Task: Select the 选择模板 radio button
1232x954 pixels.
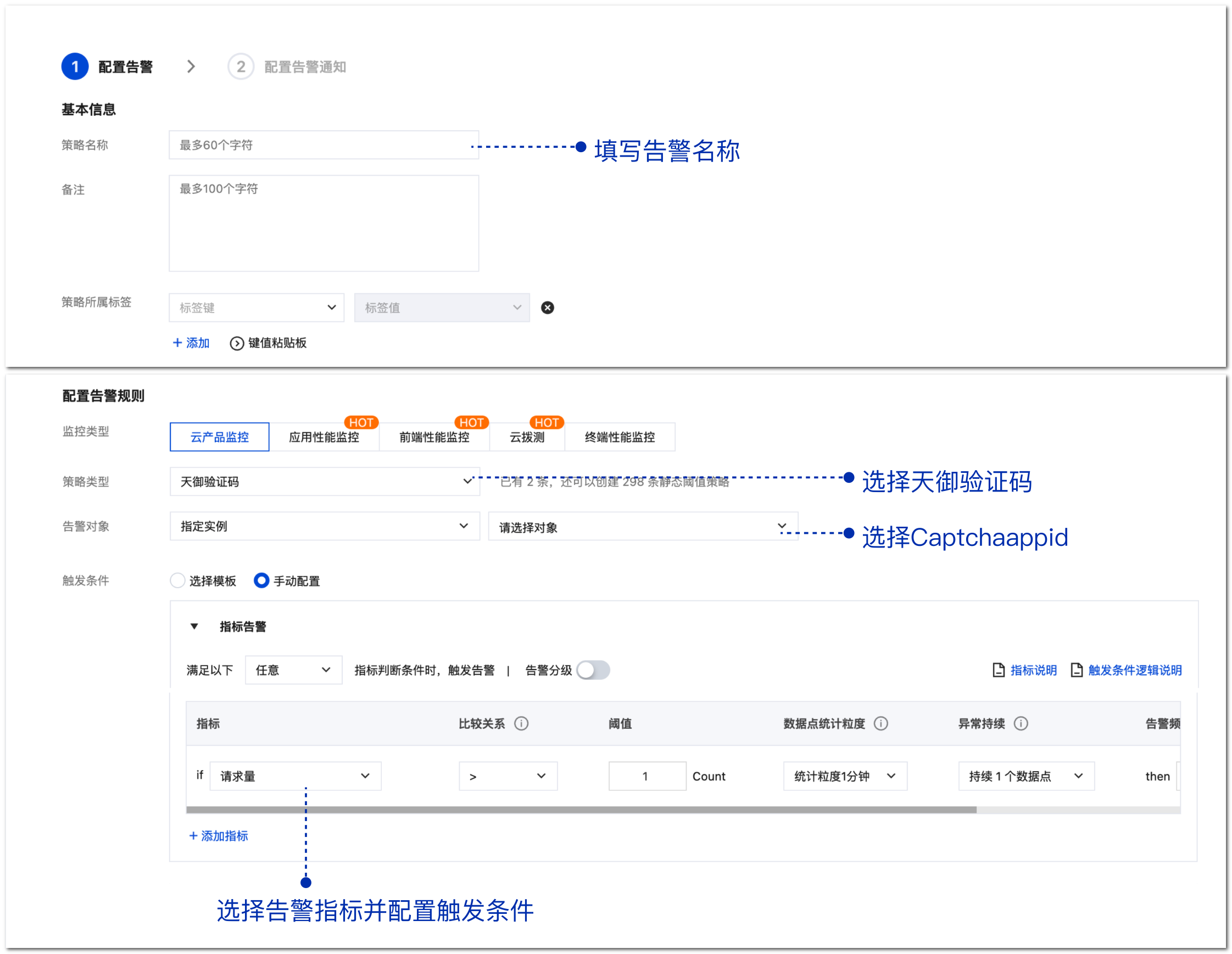Action: coord(178,581)
